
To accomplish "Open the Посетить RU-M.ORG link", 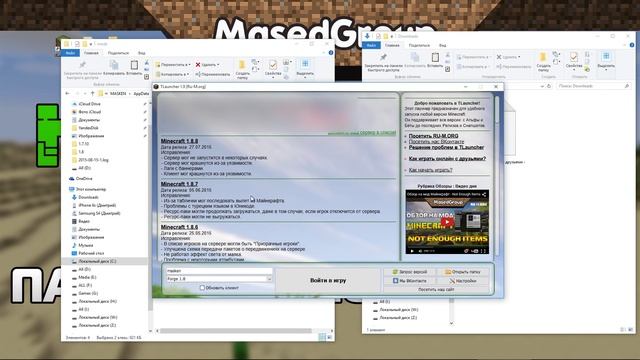I will tap(433, 136).
